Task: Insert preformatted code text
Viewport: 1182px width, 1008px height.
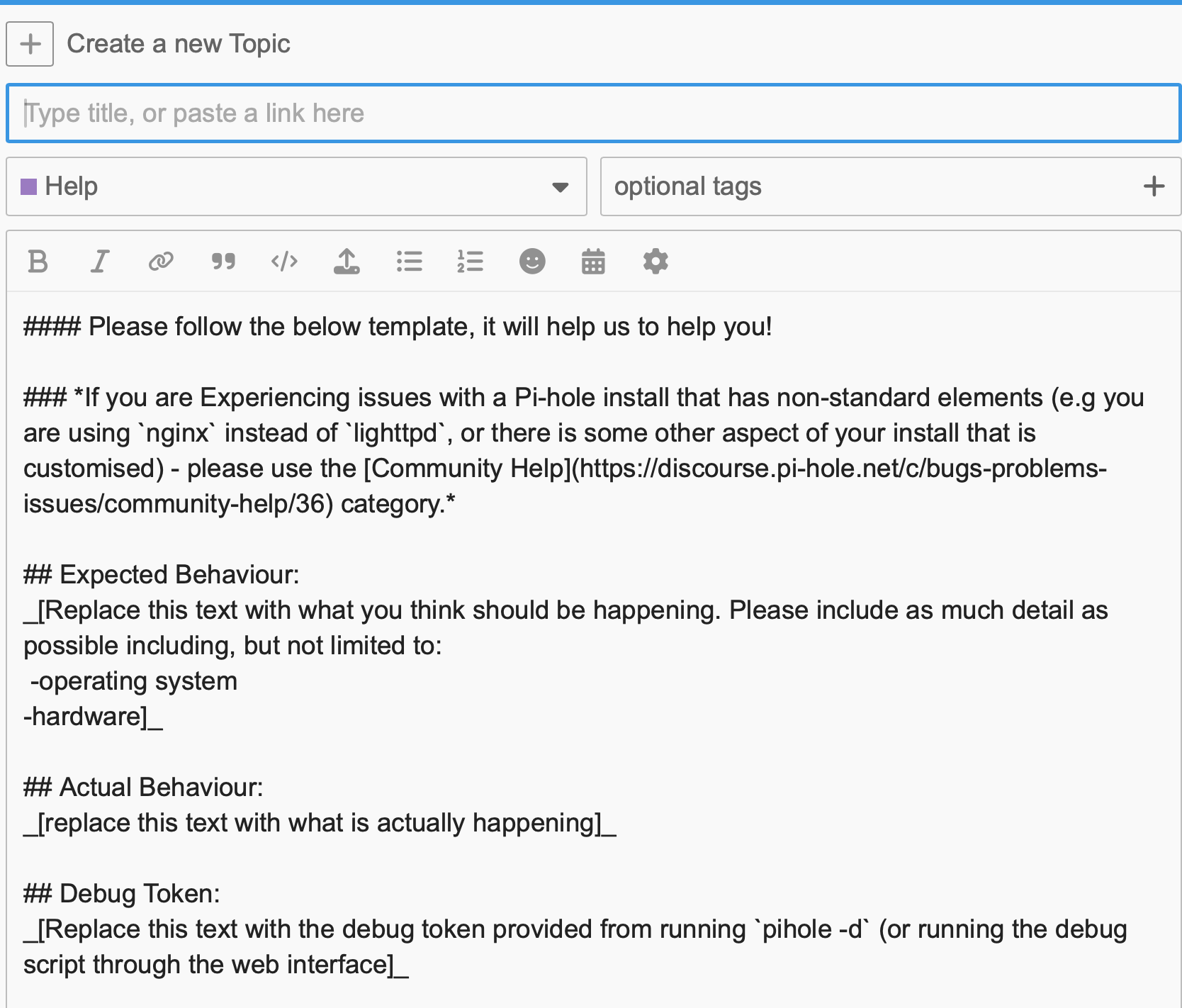Action: tap(285, 262)
